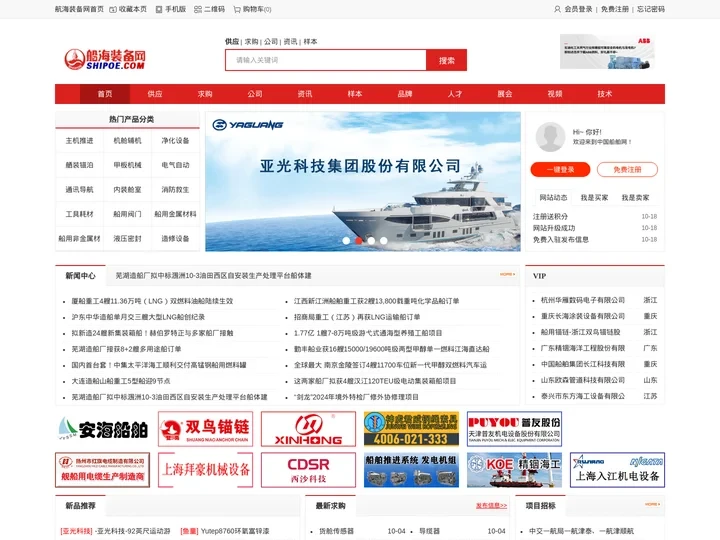Click the 收藏本页 bookmark icon
The image size is (720, 540).
112,9
